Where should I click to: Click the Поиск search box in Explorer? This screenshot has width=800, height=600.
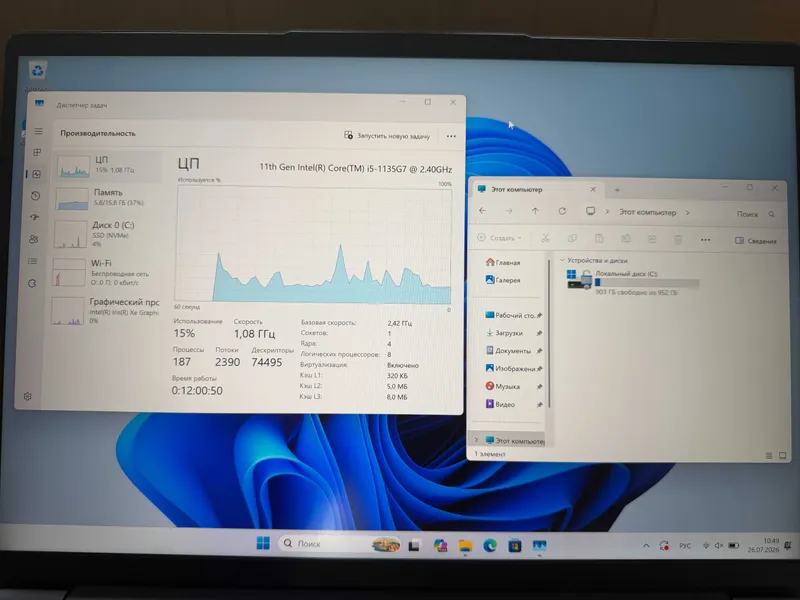tap(755, 214)
